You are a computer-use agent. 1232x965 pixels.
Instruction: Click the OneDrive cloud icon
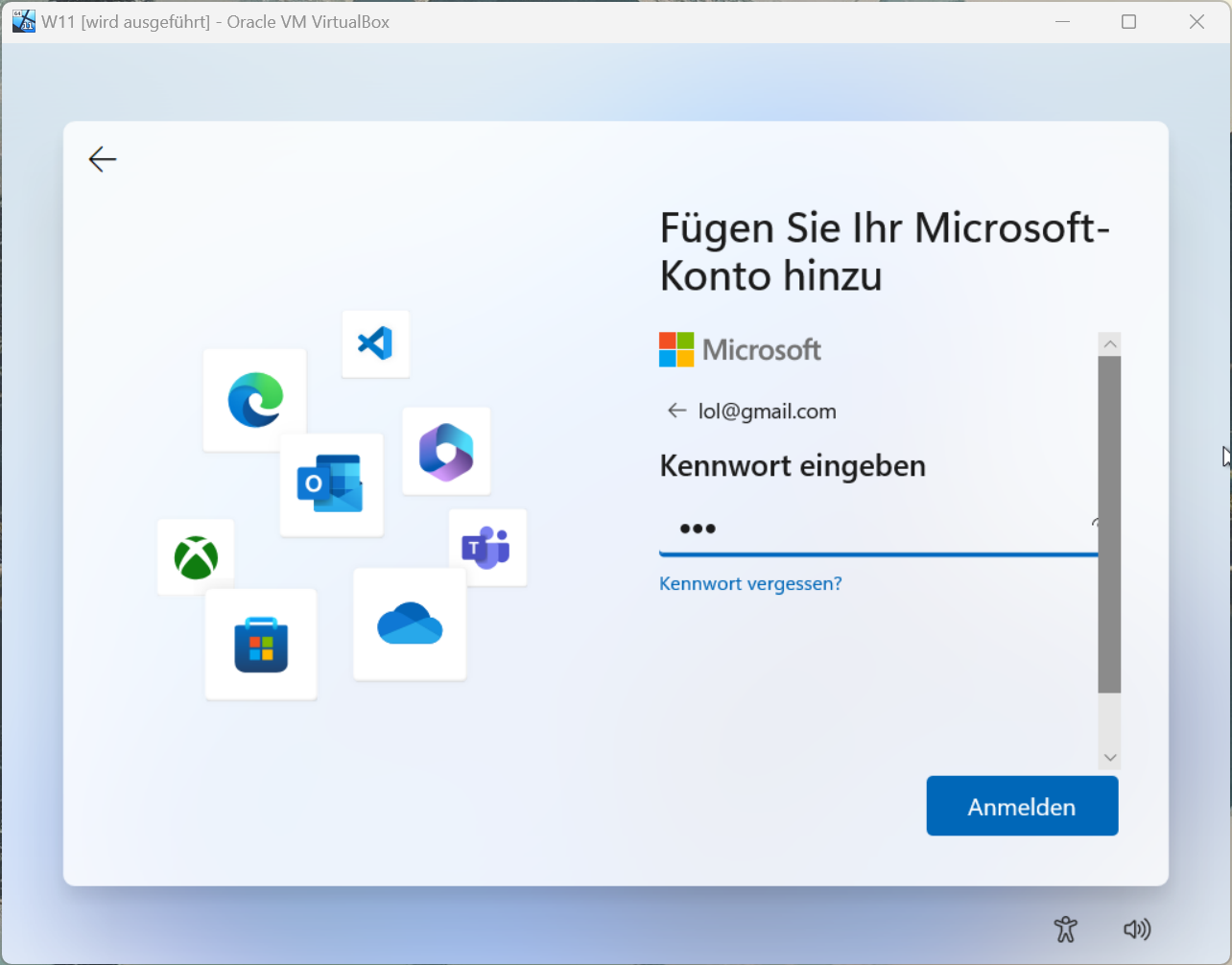tap(410, 624)
